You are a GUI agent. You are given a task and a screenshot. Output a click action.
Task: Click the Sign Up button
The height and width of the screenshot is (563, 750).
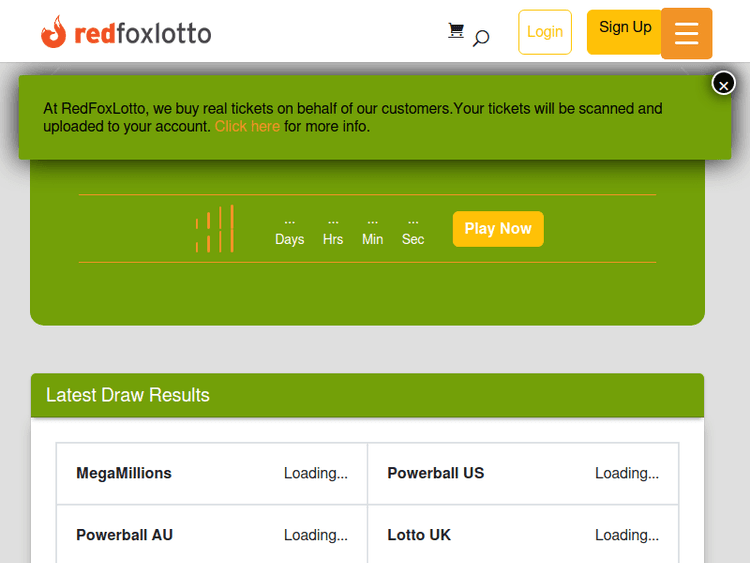point(625,32)
